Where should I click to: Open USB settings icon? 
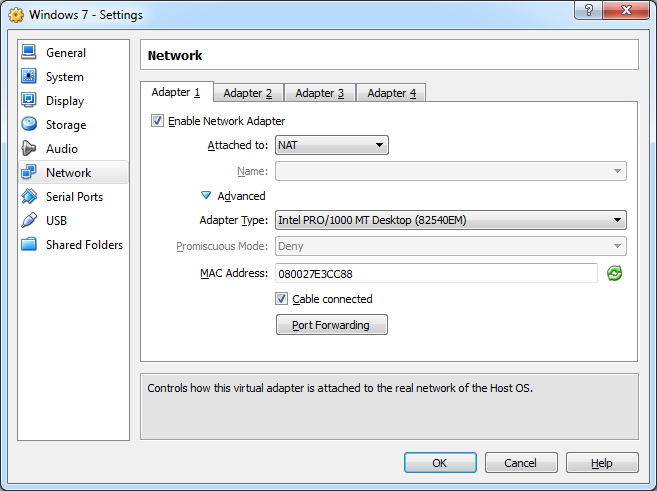click(28, 221)
